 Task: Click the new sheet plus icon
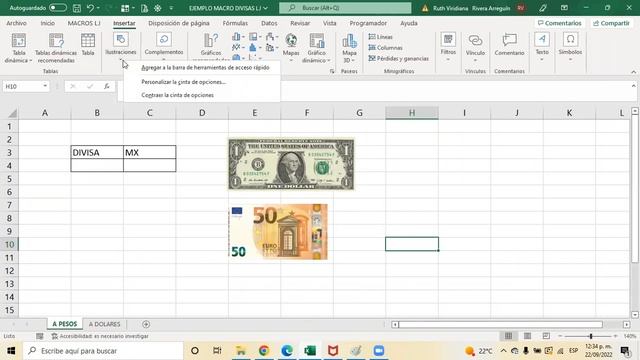click(146, 324)
